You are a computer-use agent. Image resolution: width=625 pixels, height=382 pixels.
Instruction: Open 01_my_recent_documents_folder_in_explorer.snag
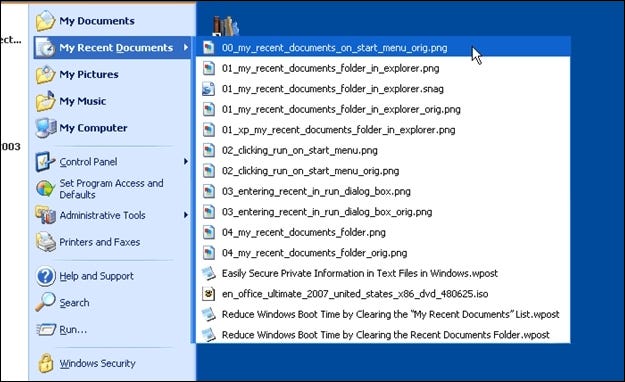coord(332,89)
